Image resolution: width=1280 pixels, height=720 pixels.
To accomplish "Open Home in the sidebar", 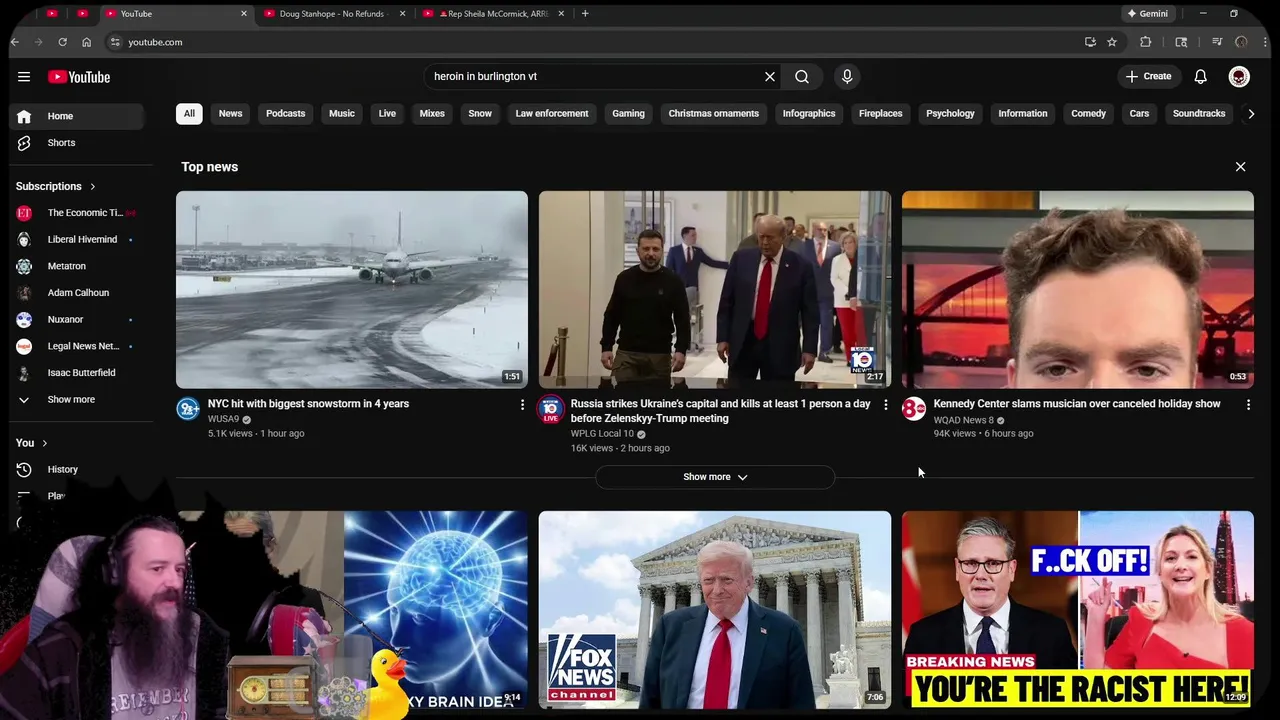I will click(x=77, y=116).
